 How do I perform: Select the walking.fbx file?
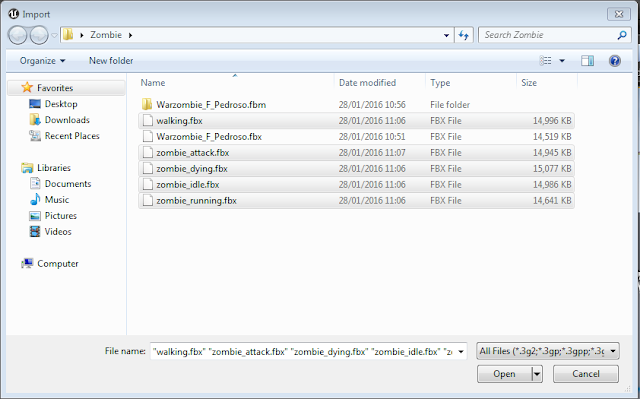point(356,120)
